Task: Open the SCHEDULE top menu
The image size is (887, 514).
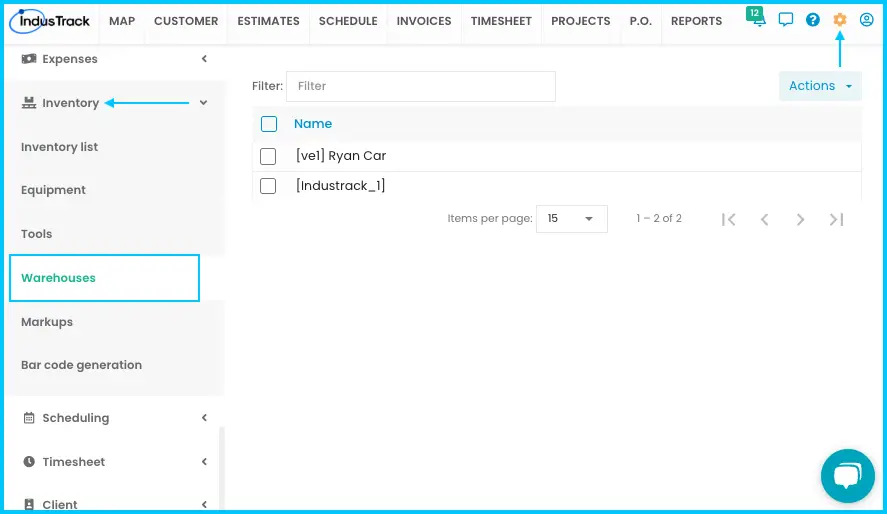Action: (348, 21)
